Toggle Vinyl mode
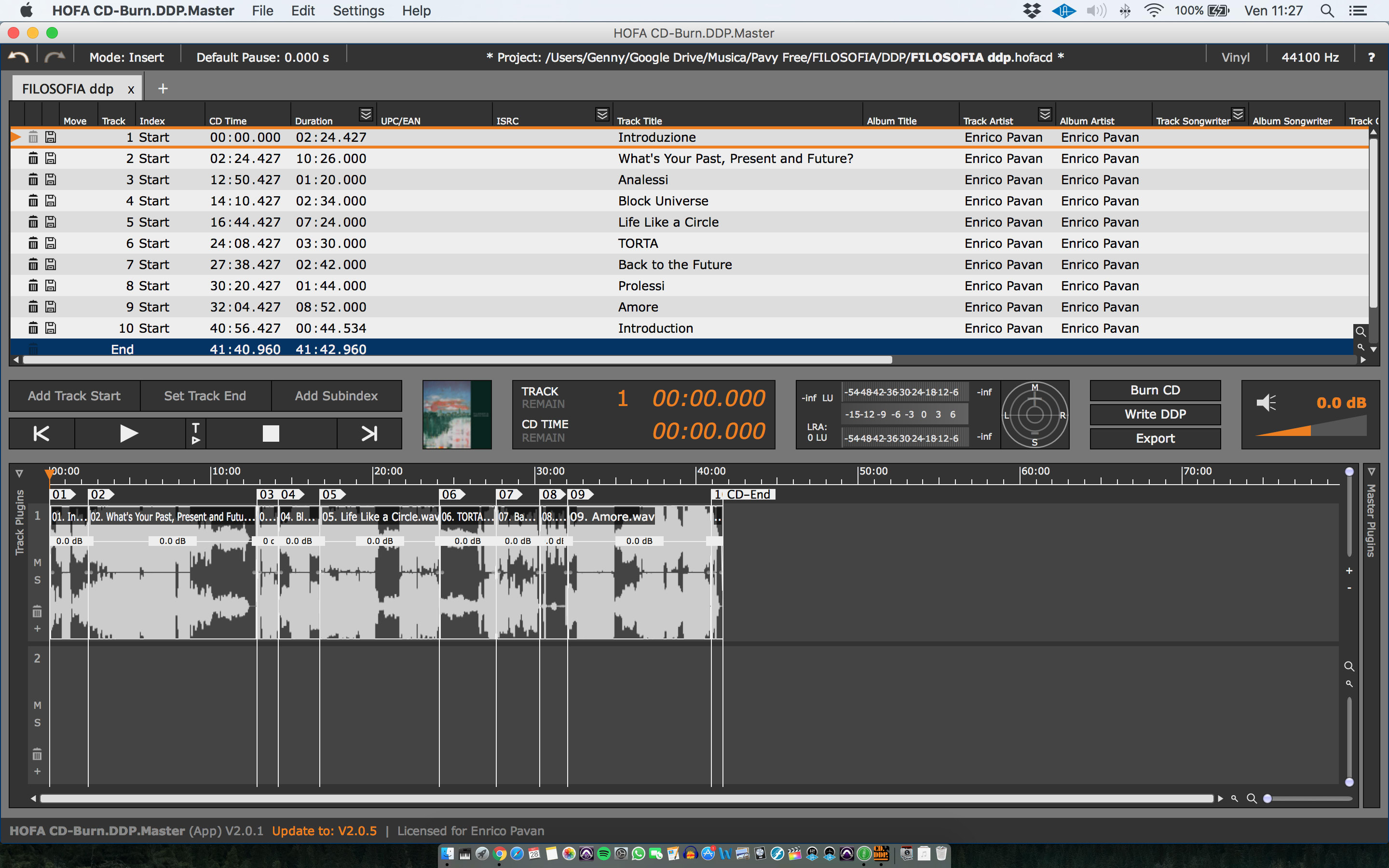Image resolution: width=1389 pixels, height=868 pixels. tap(1235, 57)
